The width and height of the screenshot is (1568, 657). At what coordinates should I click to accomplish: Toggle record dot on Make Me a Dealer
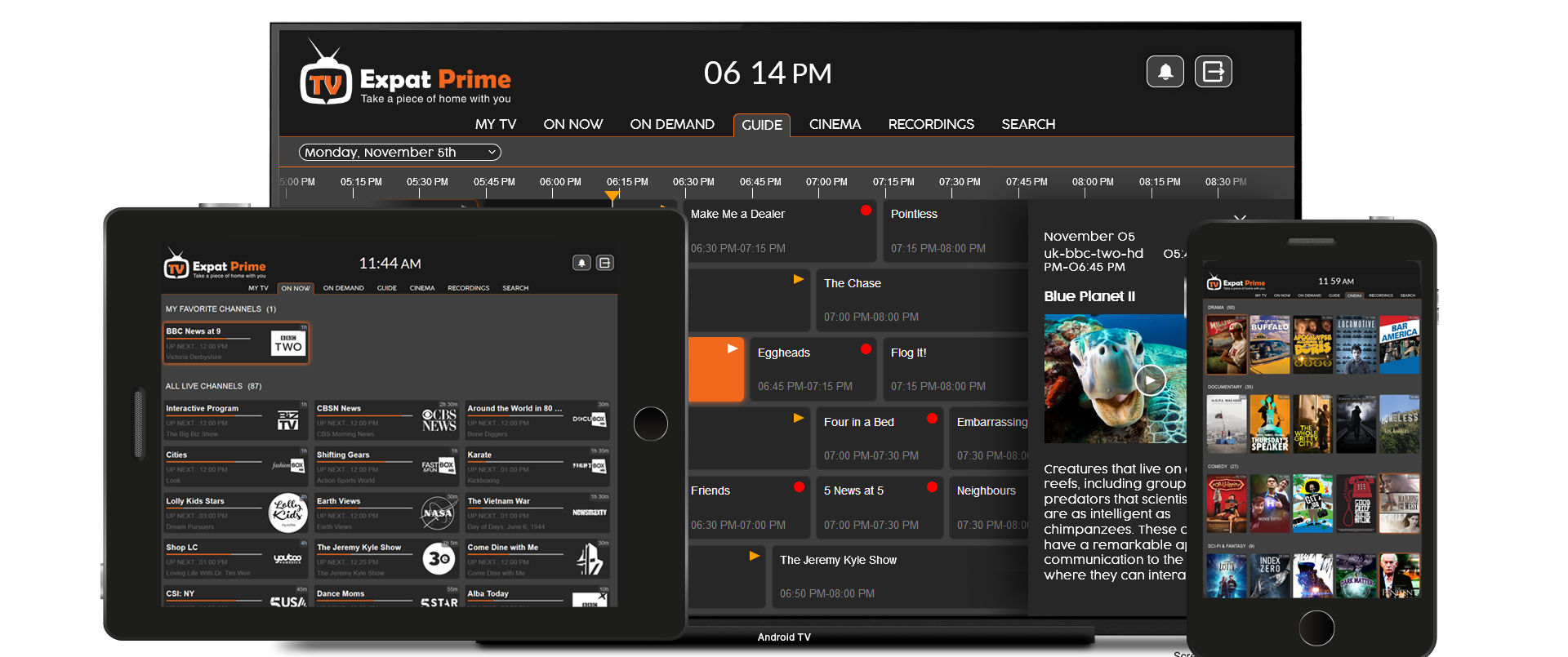866,211
